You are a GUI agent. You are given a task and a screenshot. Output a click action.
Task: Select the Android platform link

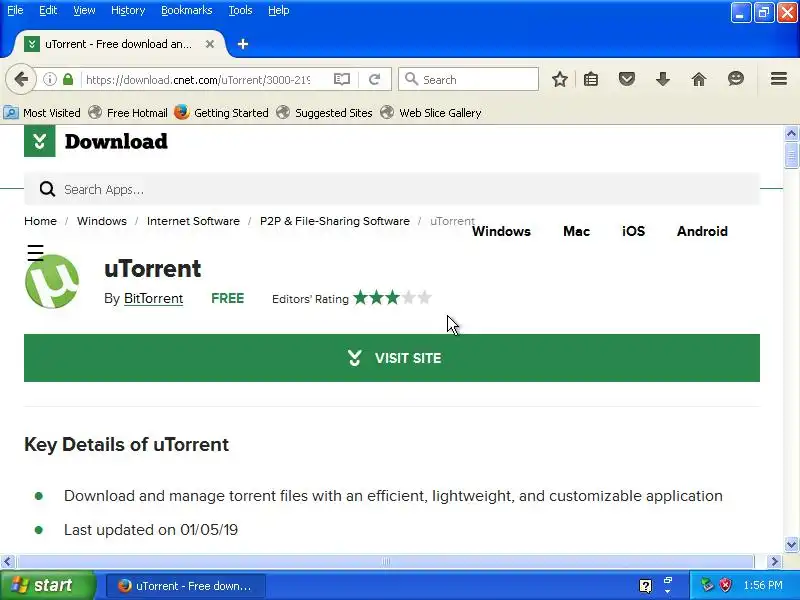pos(702,231)
